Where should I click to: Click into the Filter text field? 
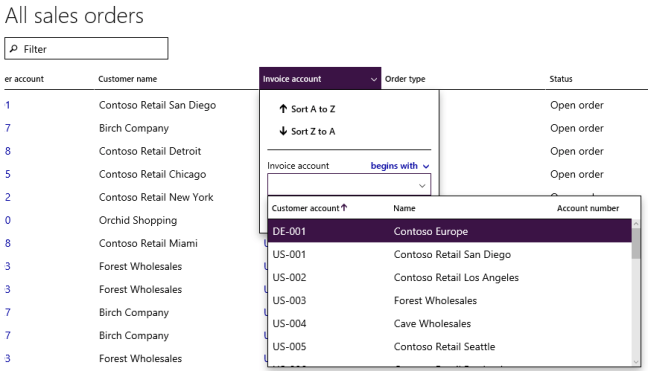[86, 49]
